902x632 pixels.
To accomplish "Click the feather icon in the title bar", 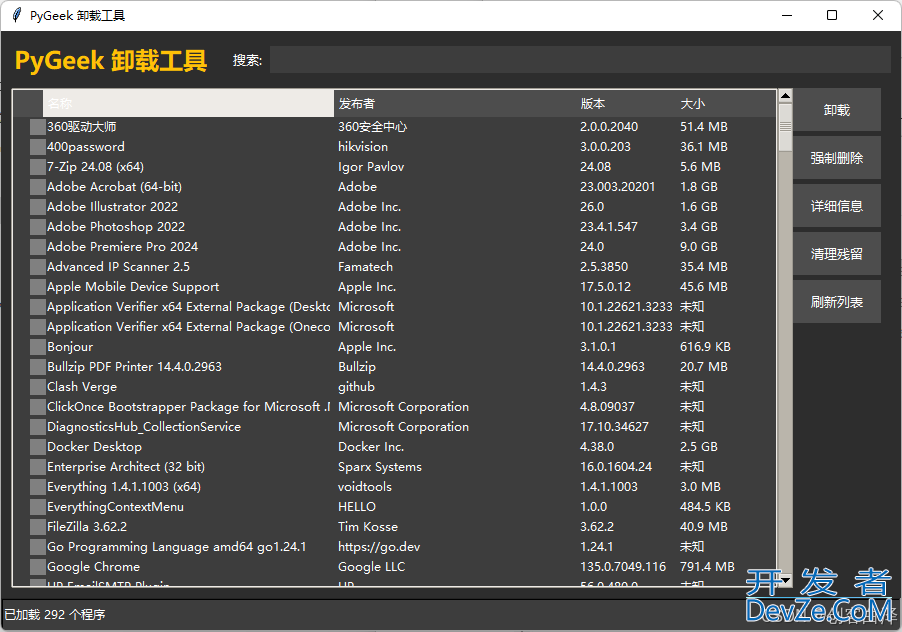I will click(17, 15).
